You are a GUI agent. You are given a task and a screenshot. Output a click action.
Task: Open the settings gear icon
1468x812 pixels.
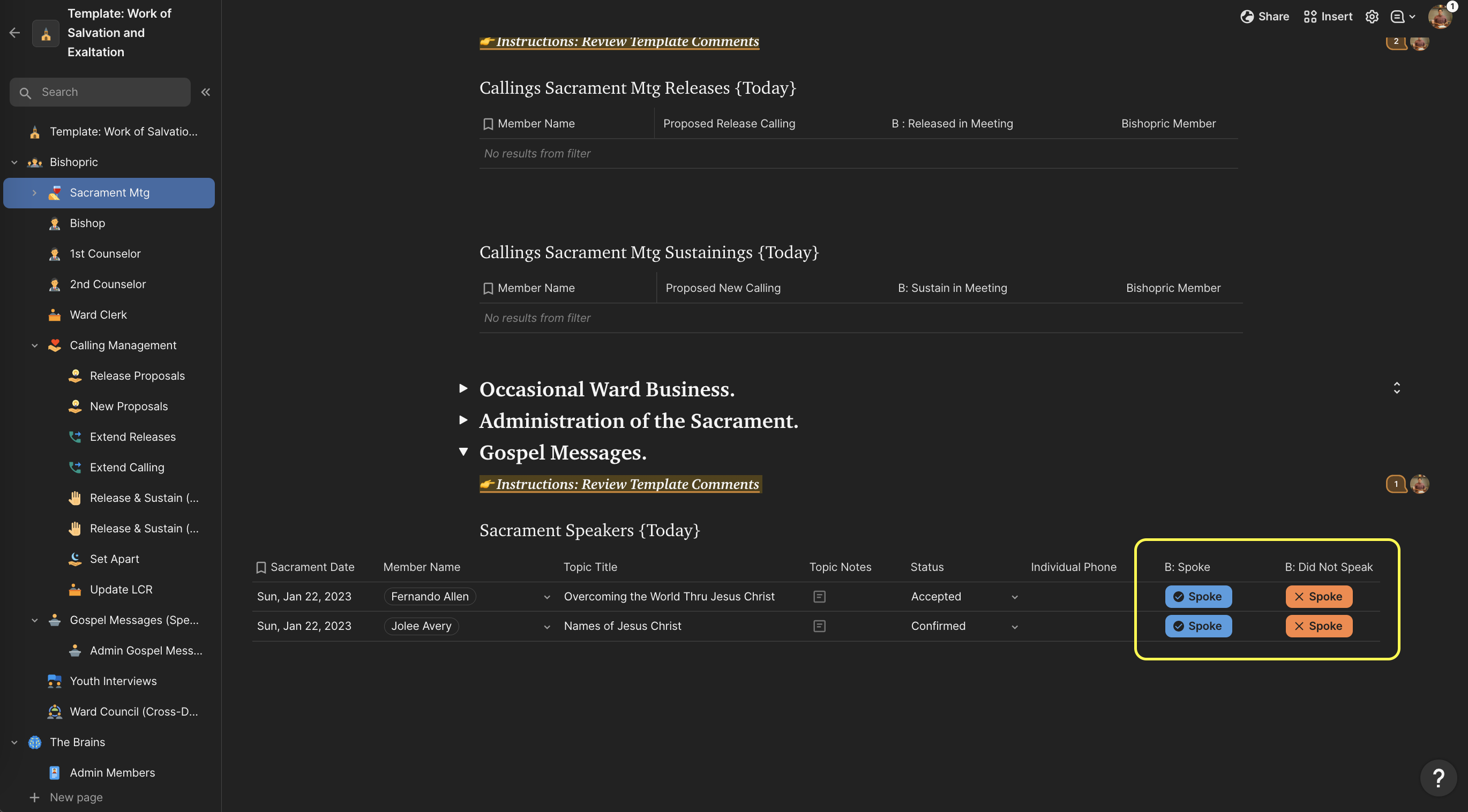1372,17
